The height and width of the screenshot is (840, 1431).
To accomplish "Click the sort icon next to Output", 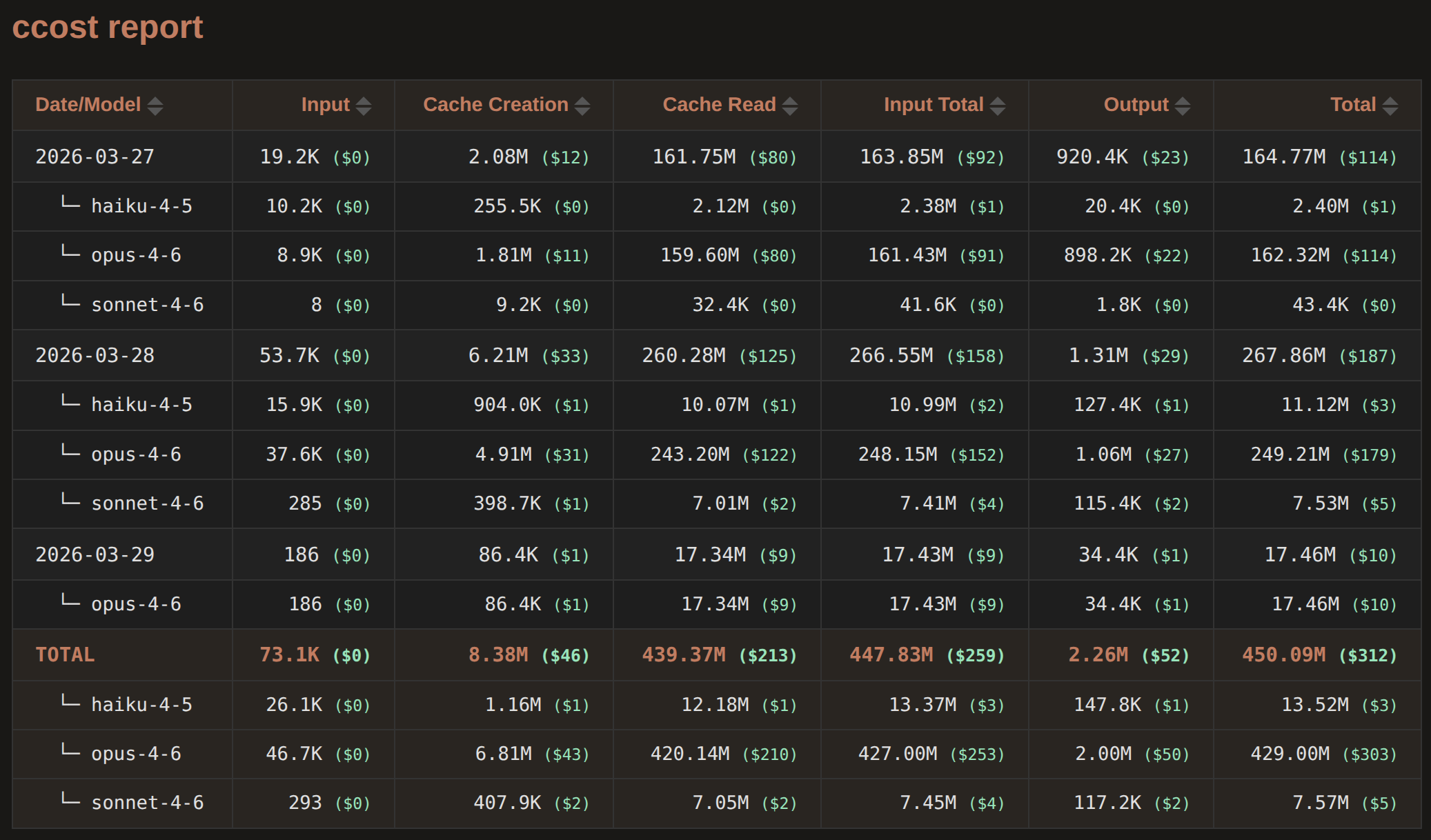I will 1183,106.
